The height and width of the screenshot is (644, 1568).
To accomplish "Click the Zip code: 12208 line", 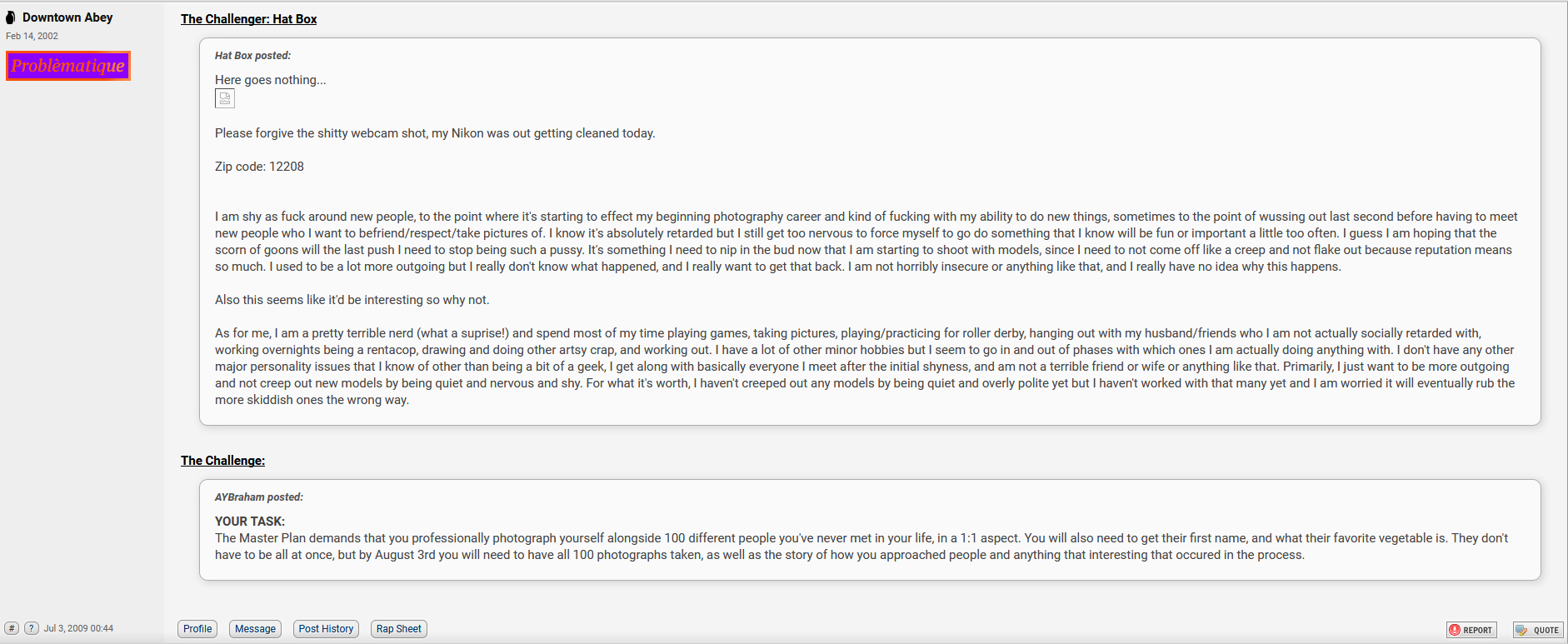I will (259, 167).
